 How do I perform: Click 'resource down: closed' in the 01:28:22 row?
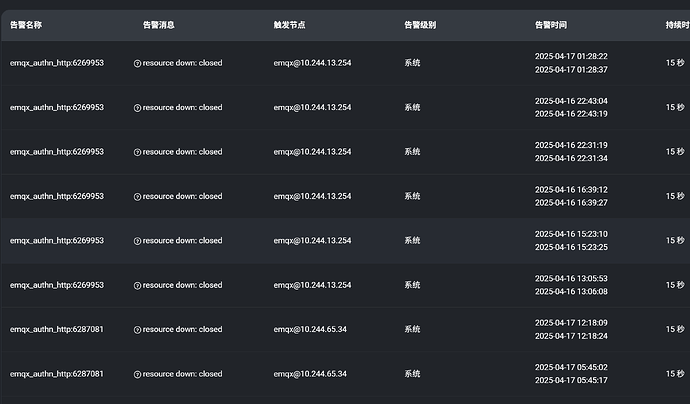pyautogui.click(x=183, y=63)
